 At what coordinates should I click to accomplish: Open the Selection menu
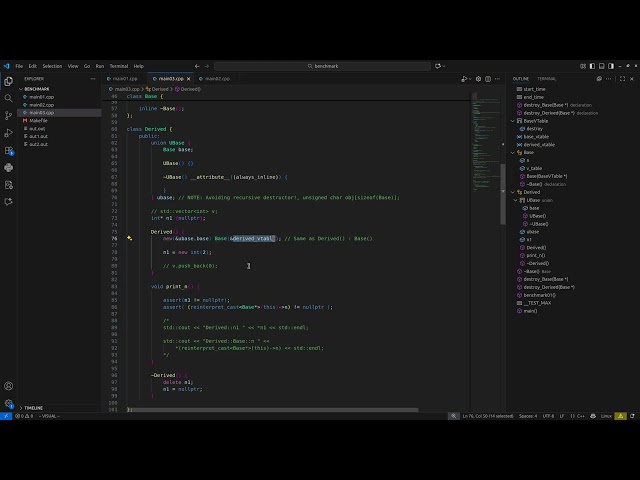coord(52,66)
